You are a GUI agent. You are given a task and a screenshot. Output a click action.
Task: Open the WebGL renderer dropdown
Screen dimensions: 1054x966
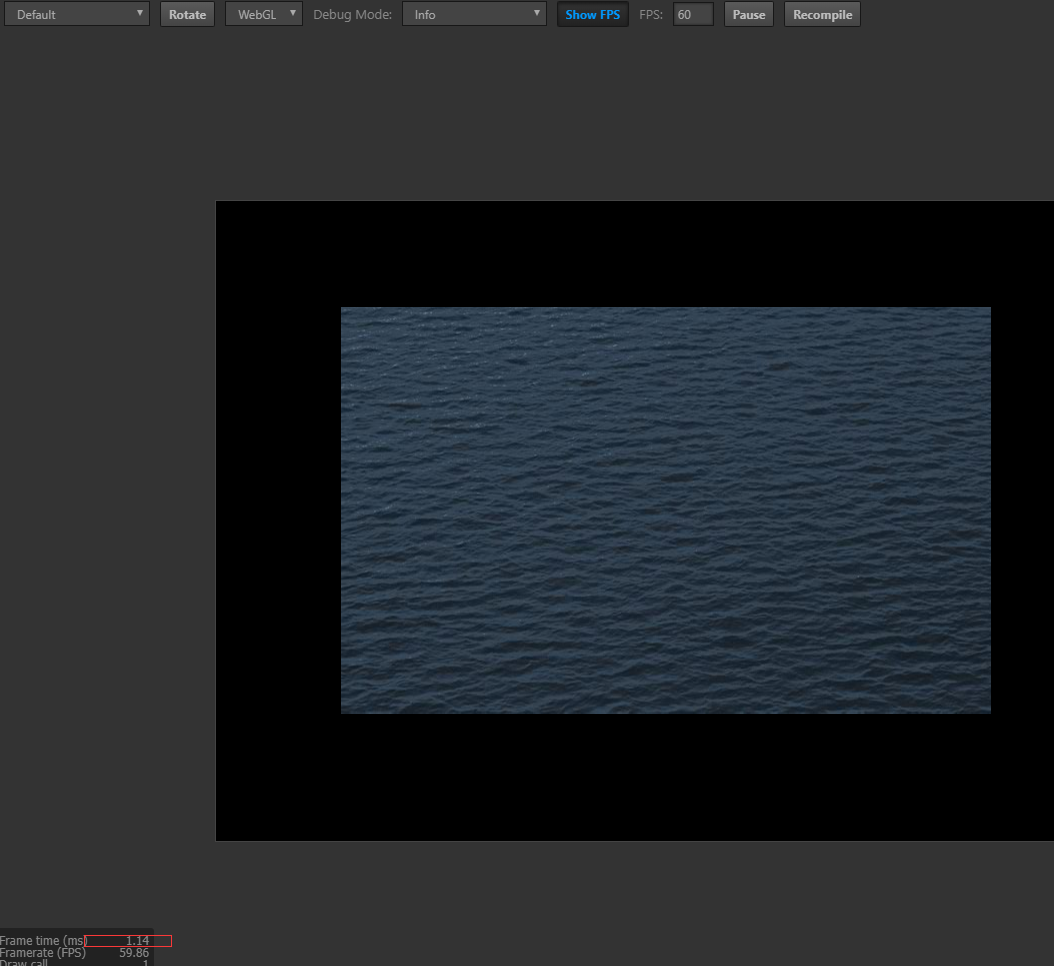264,14
